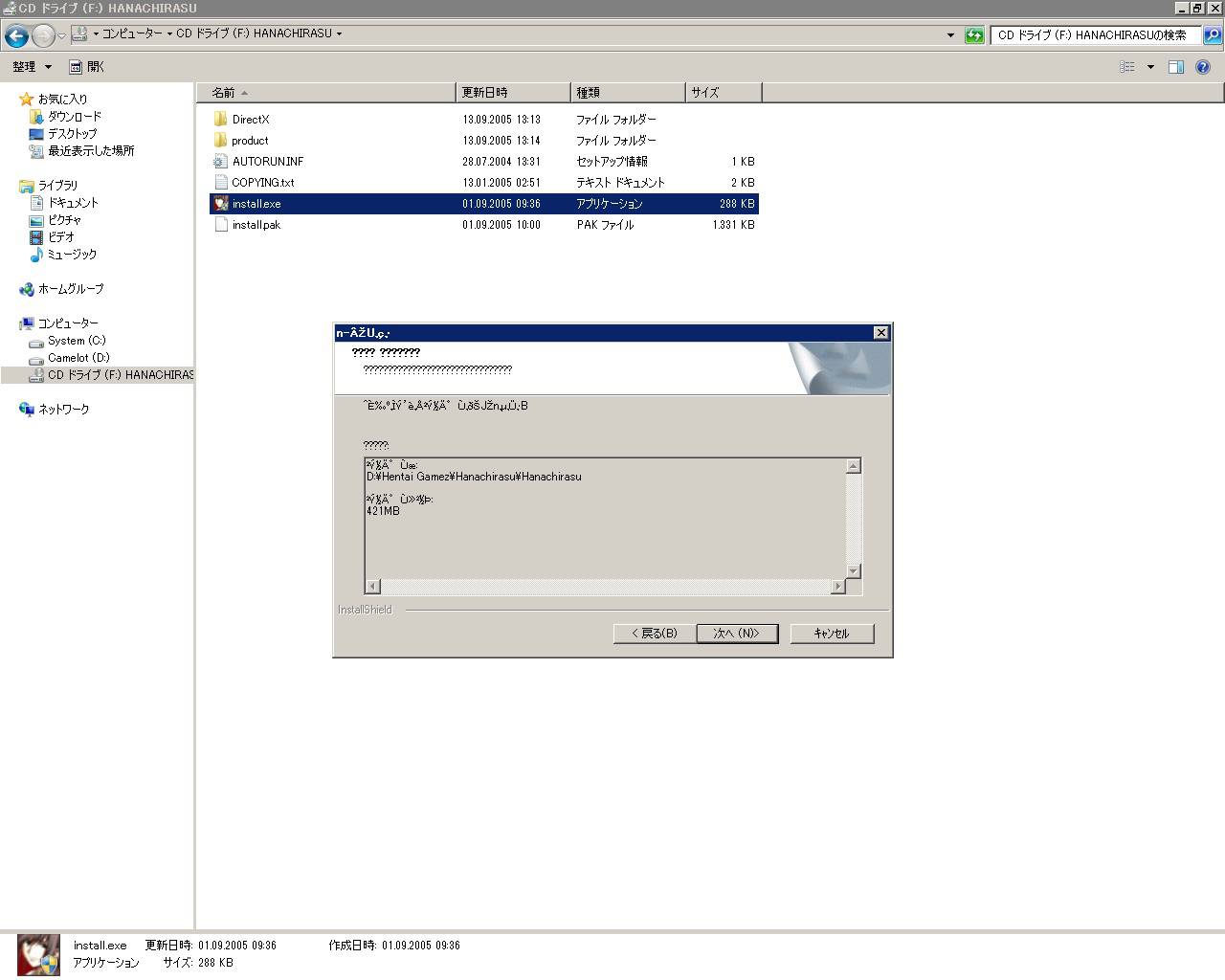Viewport: 1225px width, 980px height.
Task: Sort files by the 種類 column header
Action: [628, 93]
